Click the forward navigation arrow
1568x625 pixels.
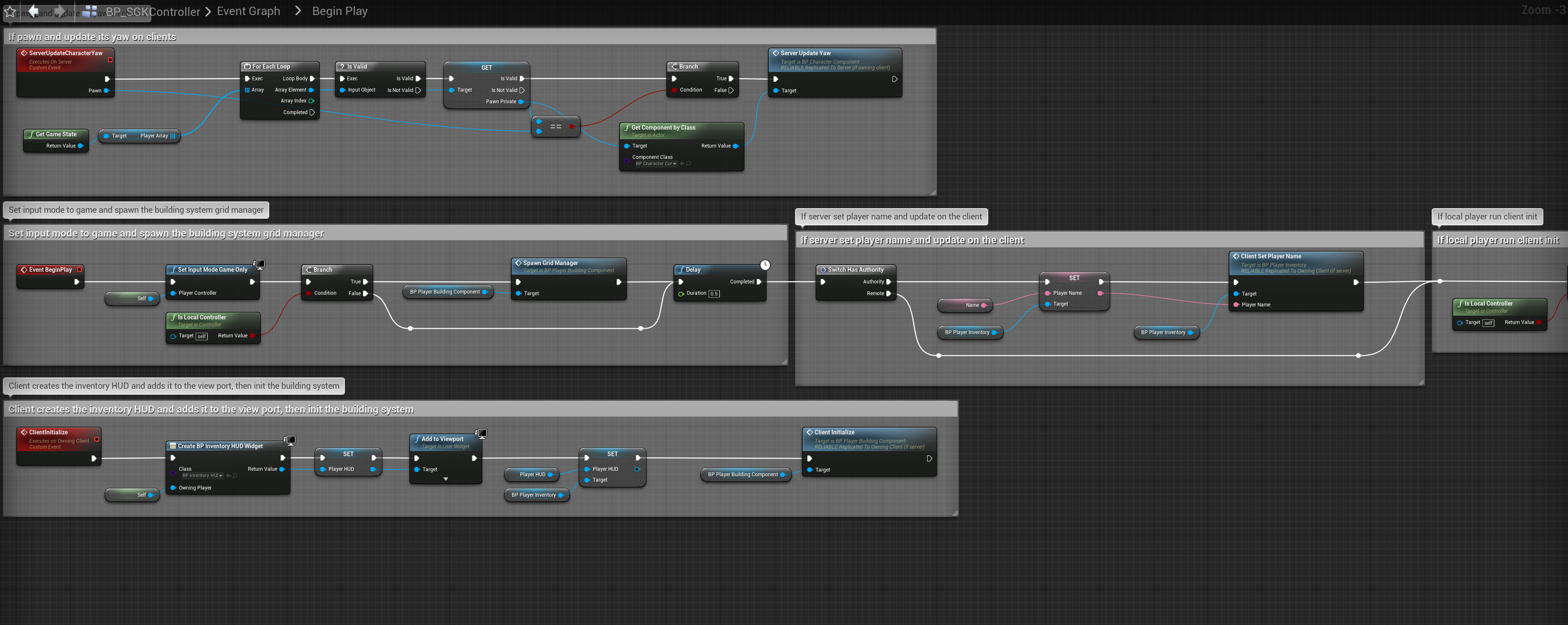click(x=60, y=11)
